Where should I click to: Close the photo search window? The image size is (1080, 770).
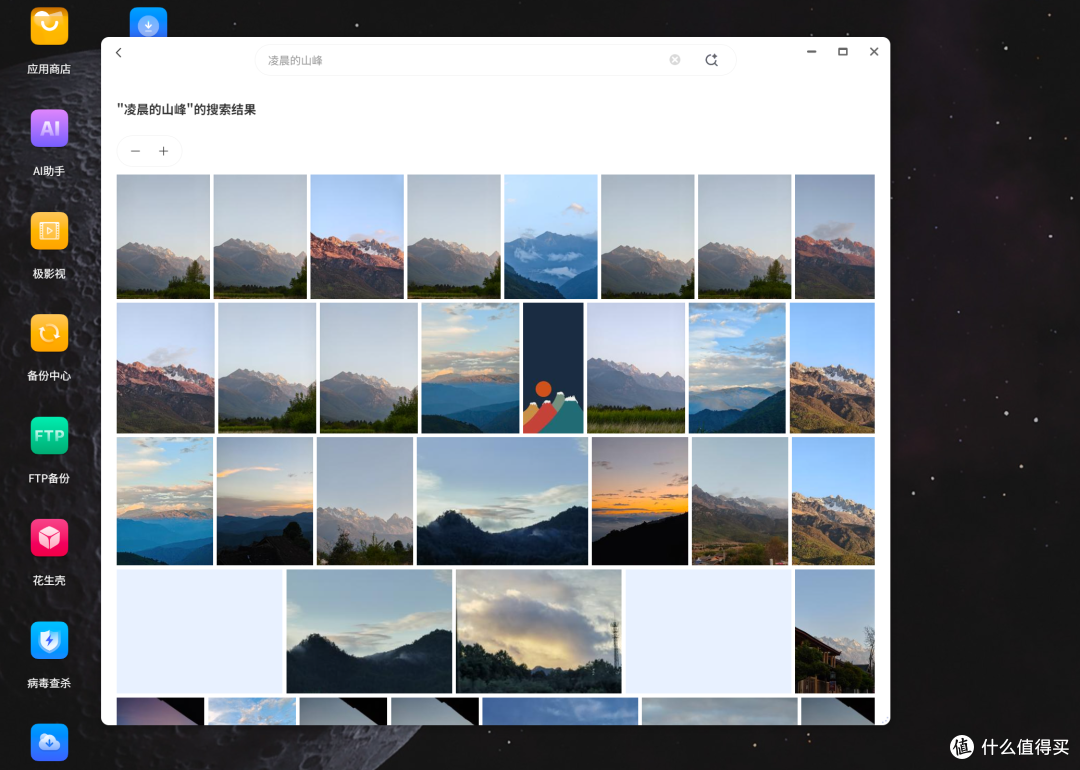coord(874,52)
